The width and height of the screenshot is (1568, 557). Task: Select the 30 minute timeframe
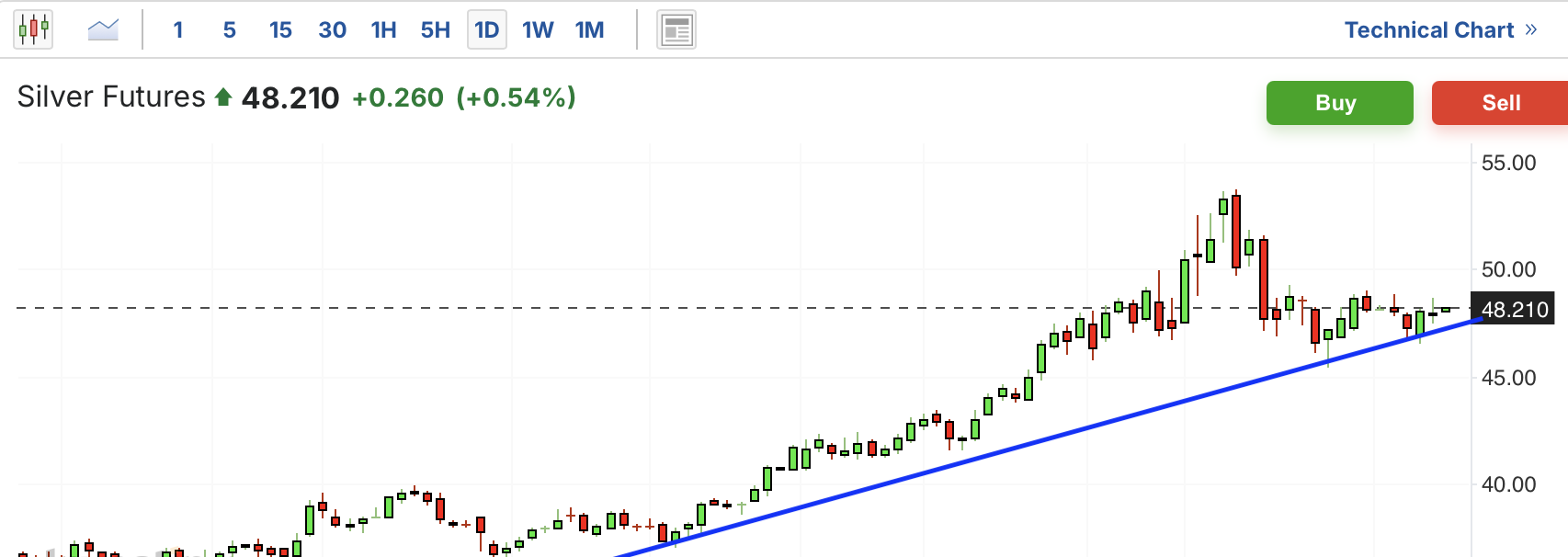tap(332, 30)
